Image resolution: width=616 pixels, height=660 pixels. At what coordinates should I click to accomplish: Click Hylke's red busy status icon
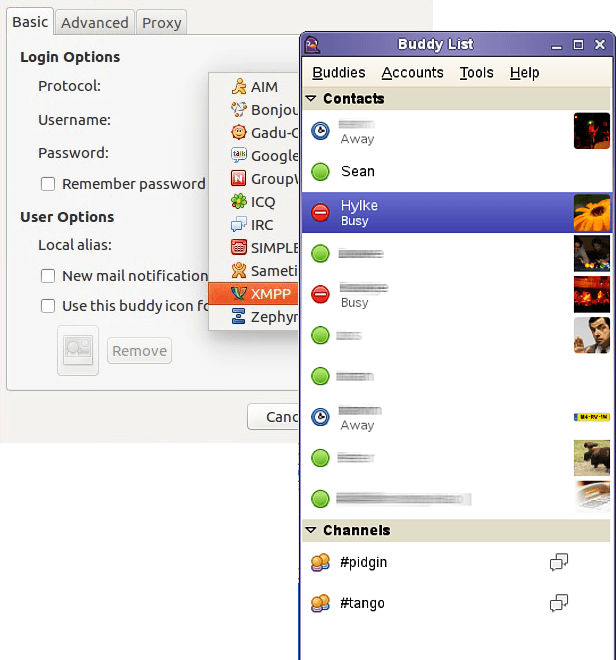click(x=320, y=213)
